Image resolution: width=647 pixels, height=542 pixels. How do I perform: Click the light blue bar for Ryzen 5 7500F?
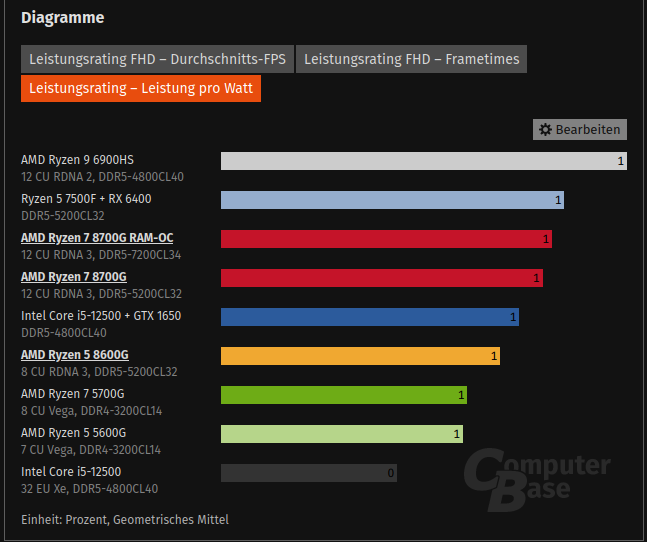point(392,200)
